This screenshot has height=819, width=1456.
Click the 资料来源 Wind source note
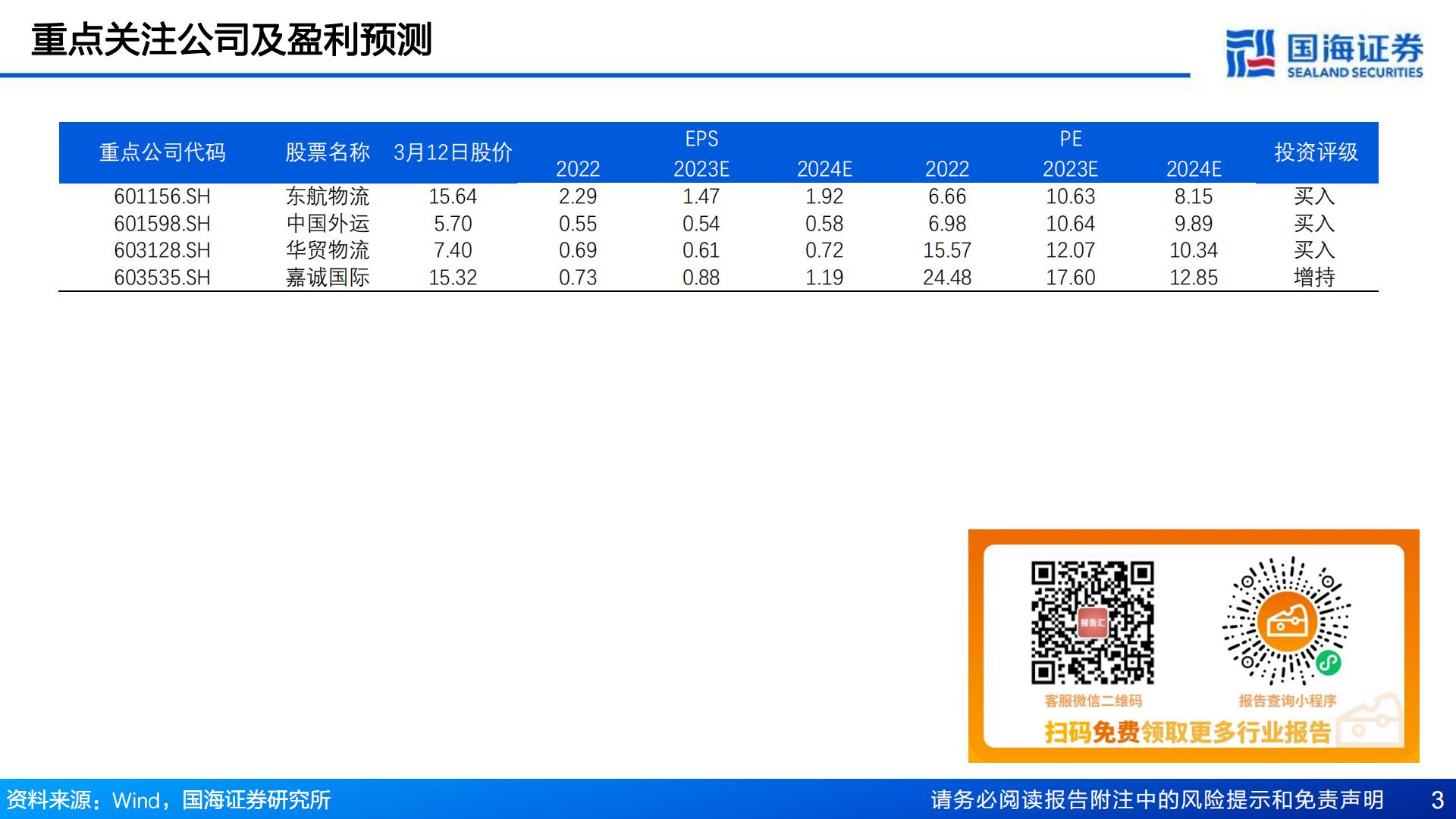pyautogui.click(x=168, y=800)
